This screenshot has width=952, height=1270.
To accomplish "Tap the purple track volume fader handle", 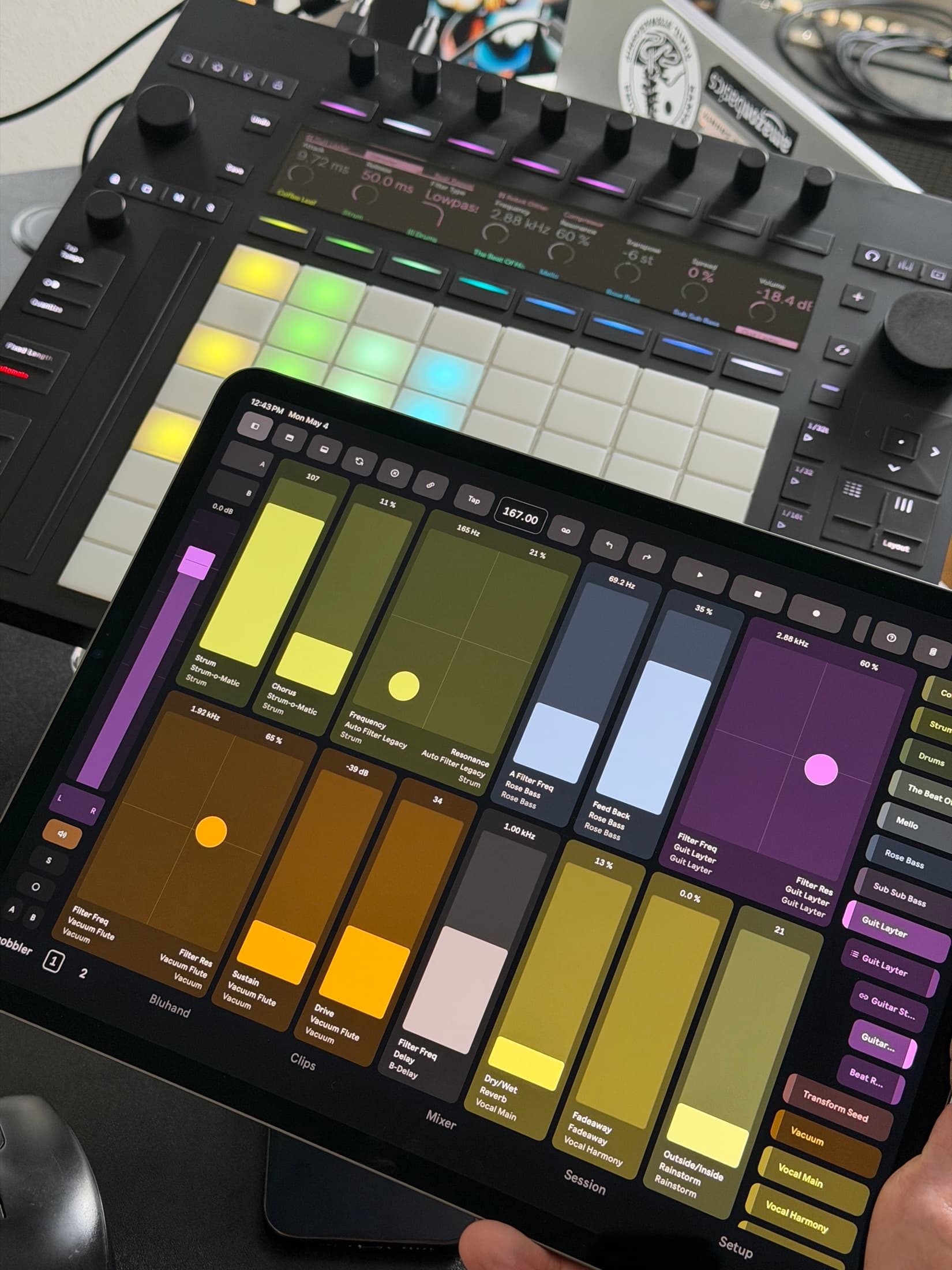I will tap(197, 563).
